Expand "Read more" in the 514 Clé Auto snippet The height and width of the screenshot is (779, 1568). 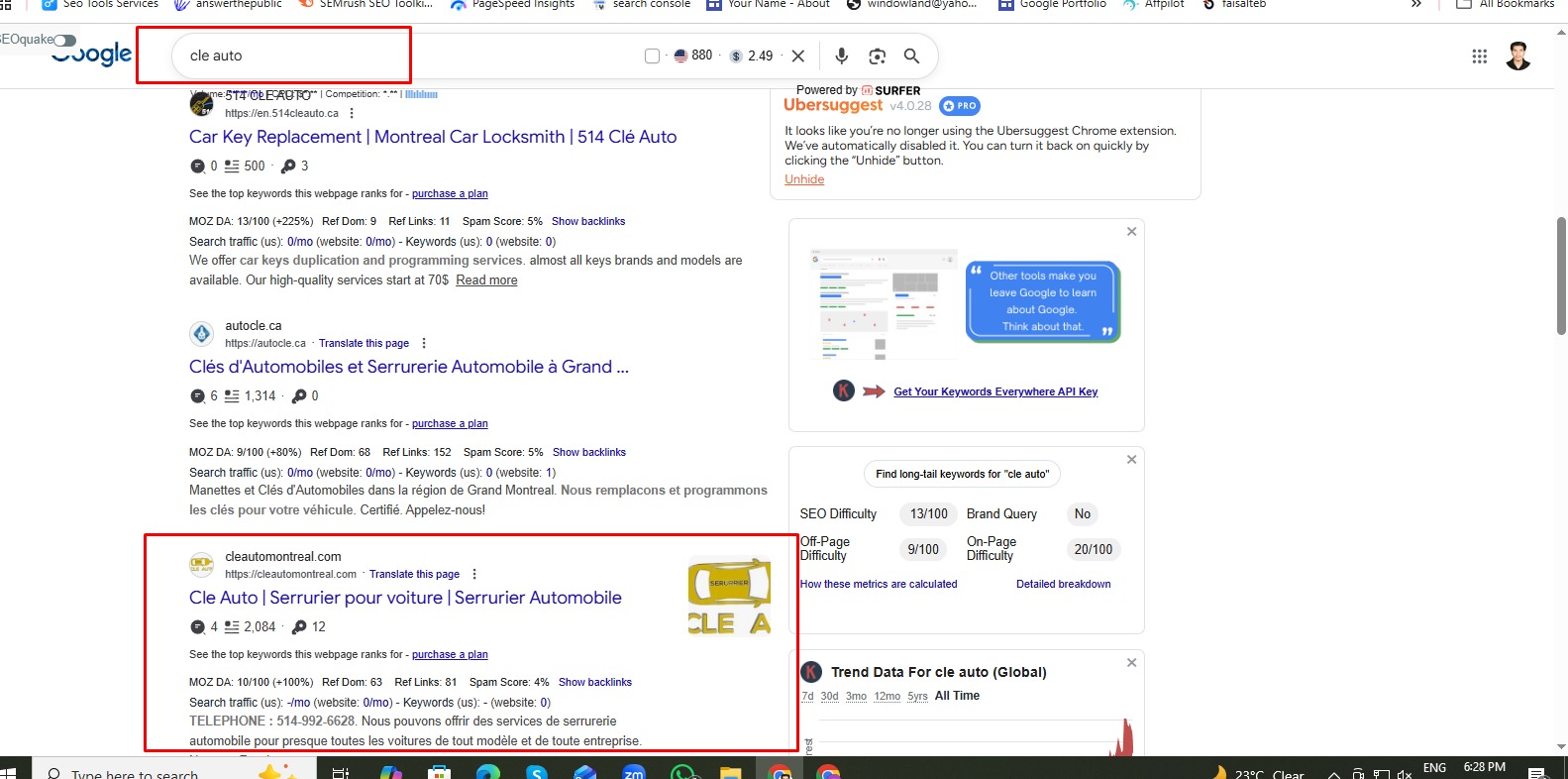coord(486,280)
